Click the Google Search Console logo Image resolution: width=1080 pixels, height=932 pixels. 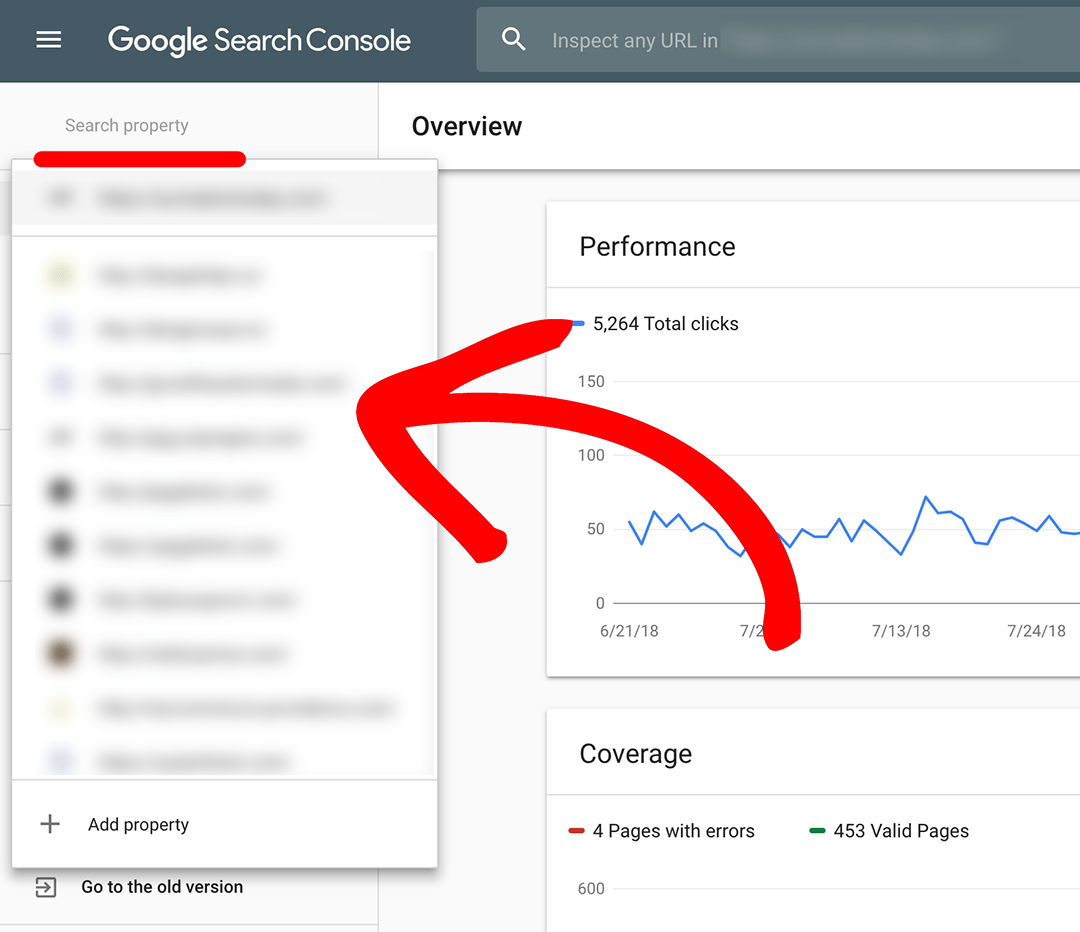click(259, 41)
